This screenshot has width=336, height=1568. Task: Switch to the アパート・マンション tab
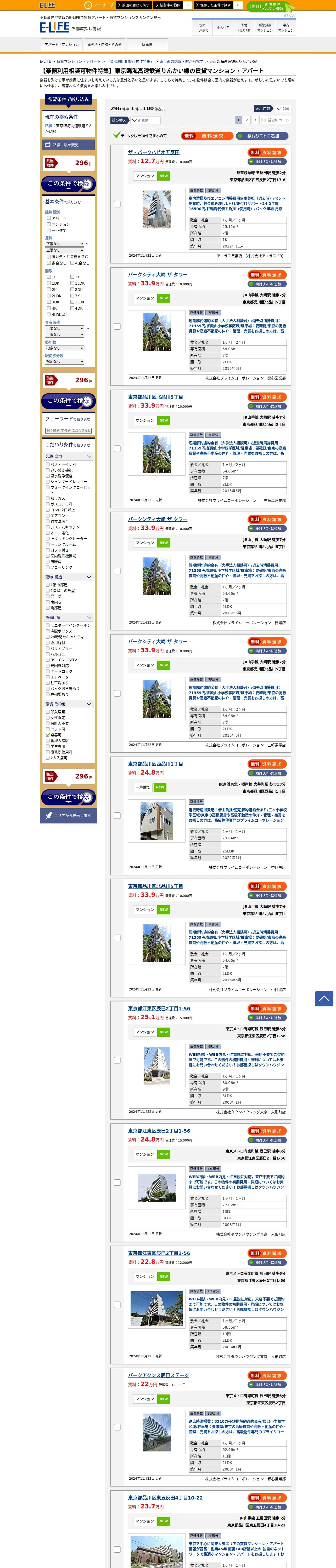tap(61, 44)
